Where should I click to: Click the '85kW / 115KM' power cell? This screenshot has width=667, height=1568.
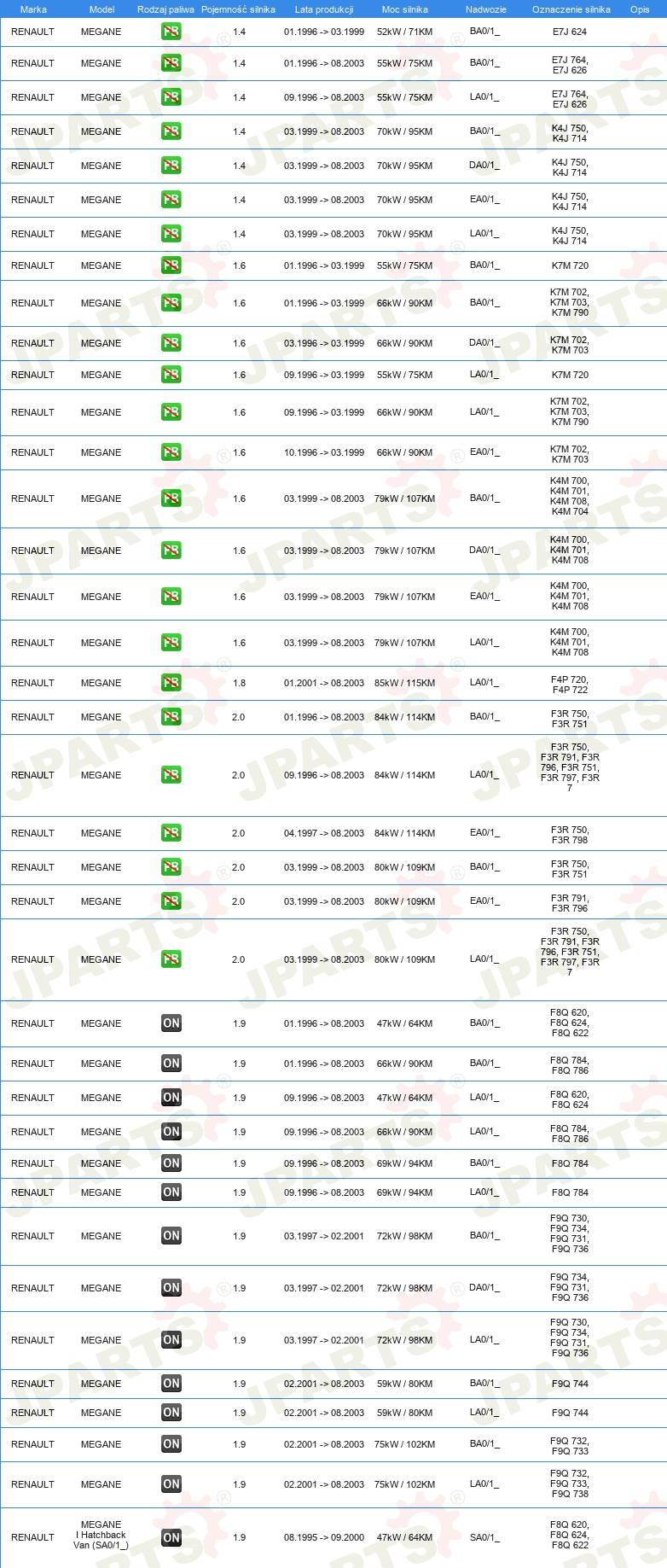[x=405, y=683]
